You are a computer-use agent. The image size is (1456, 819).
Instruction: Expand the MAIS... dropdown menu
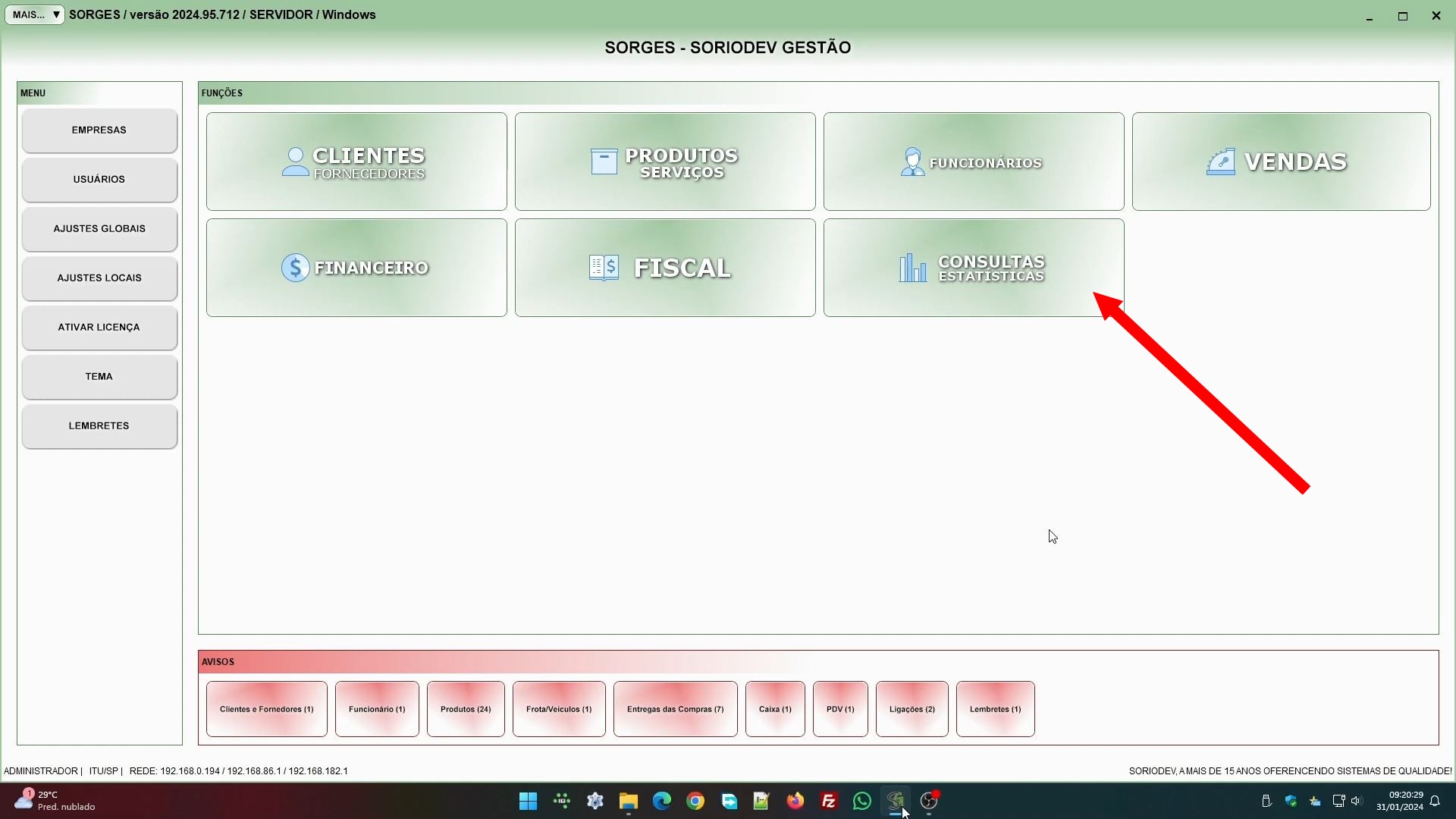[35, 14]
